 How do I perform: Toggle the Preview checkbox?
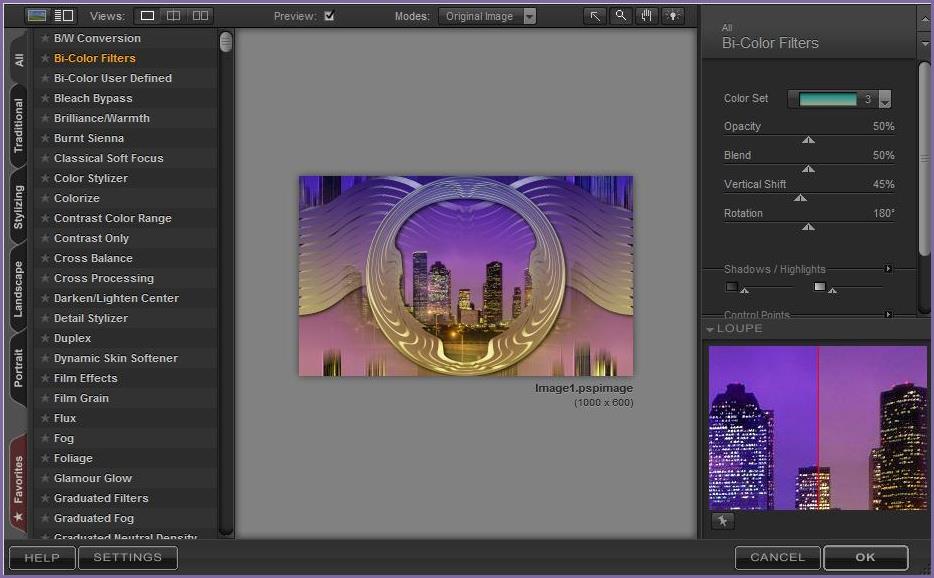click(329, 16)
